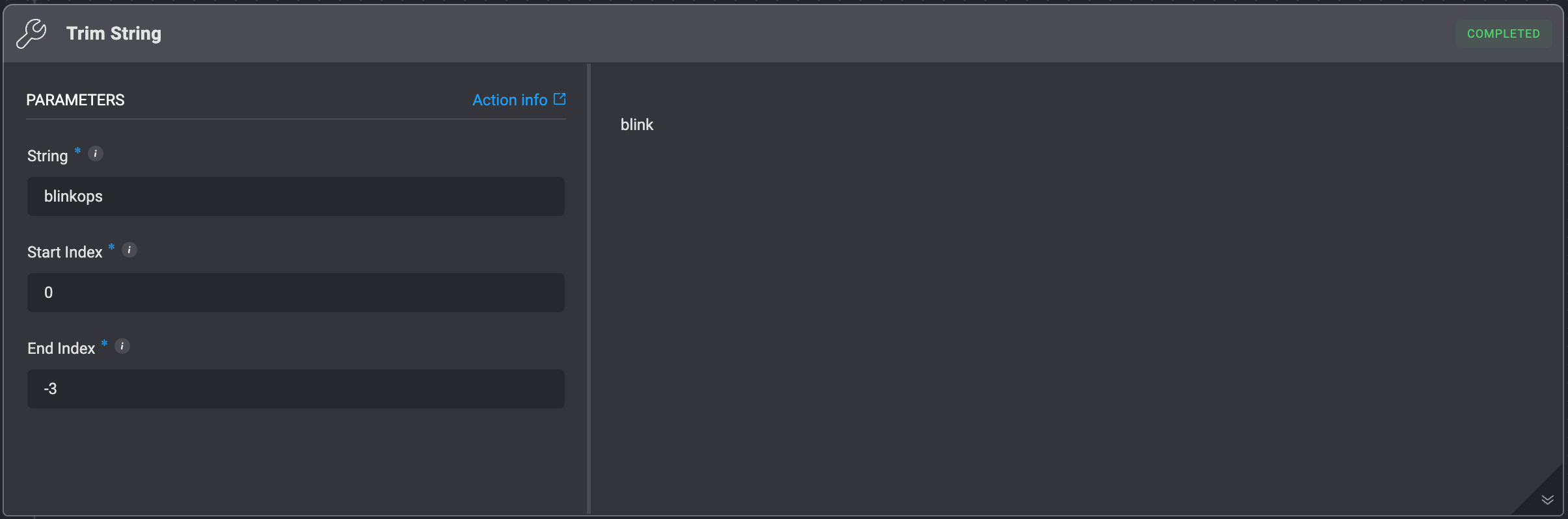Viewport: 1568px width, 519px height.
Task: Click the COMPLETED status badge
Action: pyautogui.click(x=1504, y=34)
